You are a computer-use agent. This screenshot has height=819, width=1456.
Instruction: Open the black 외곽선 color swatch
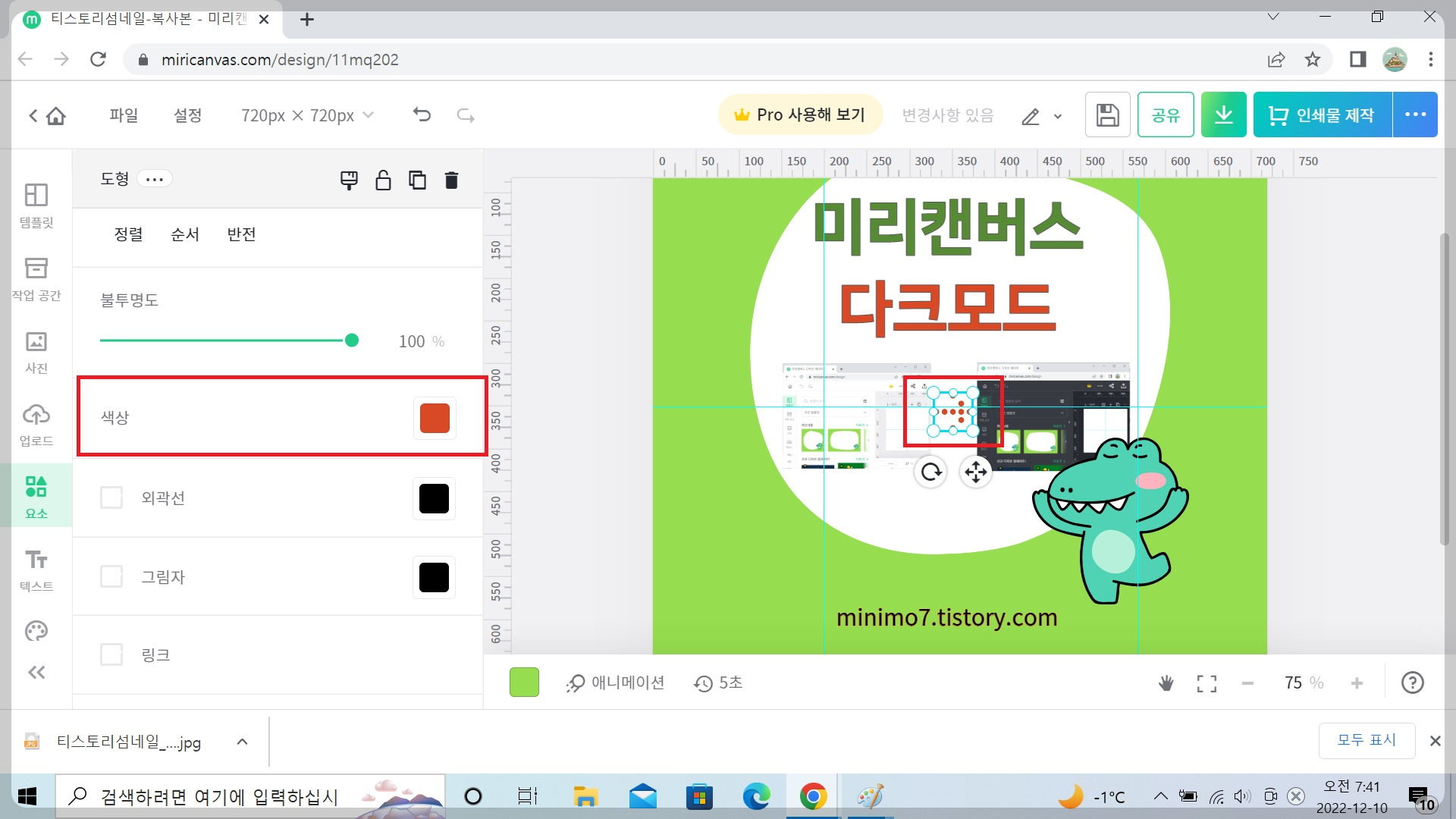434,498
